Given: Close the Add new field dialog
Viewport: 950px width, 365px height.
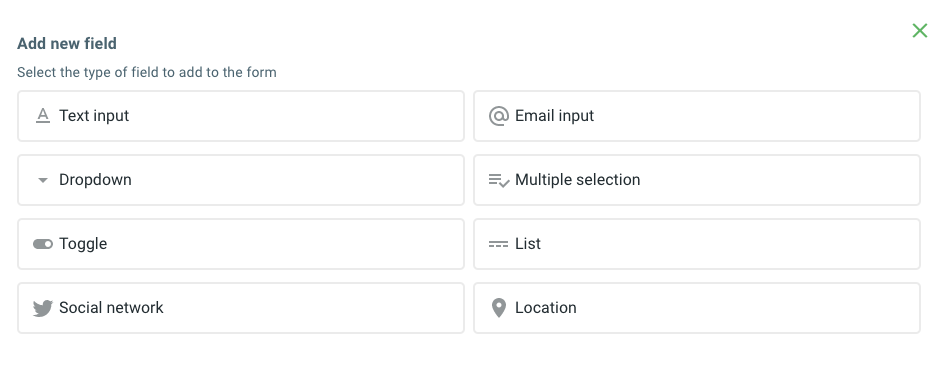Looking at the screenshot, I should (x=920, y=30).
